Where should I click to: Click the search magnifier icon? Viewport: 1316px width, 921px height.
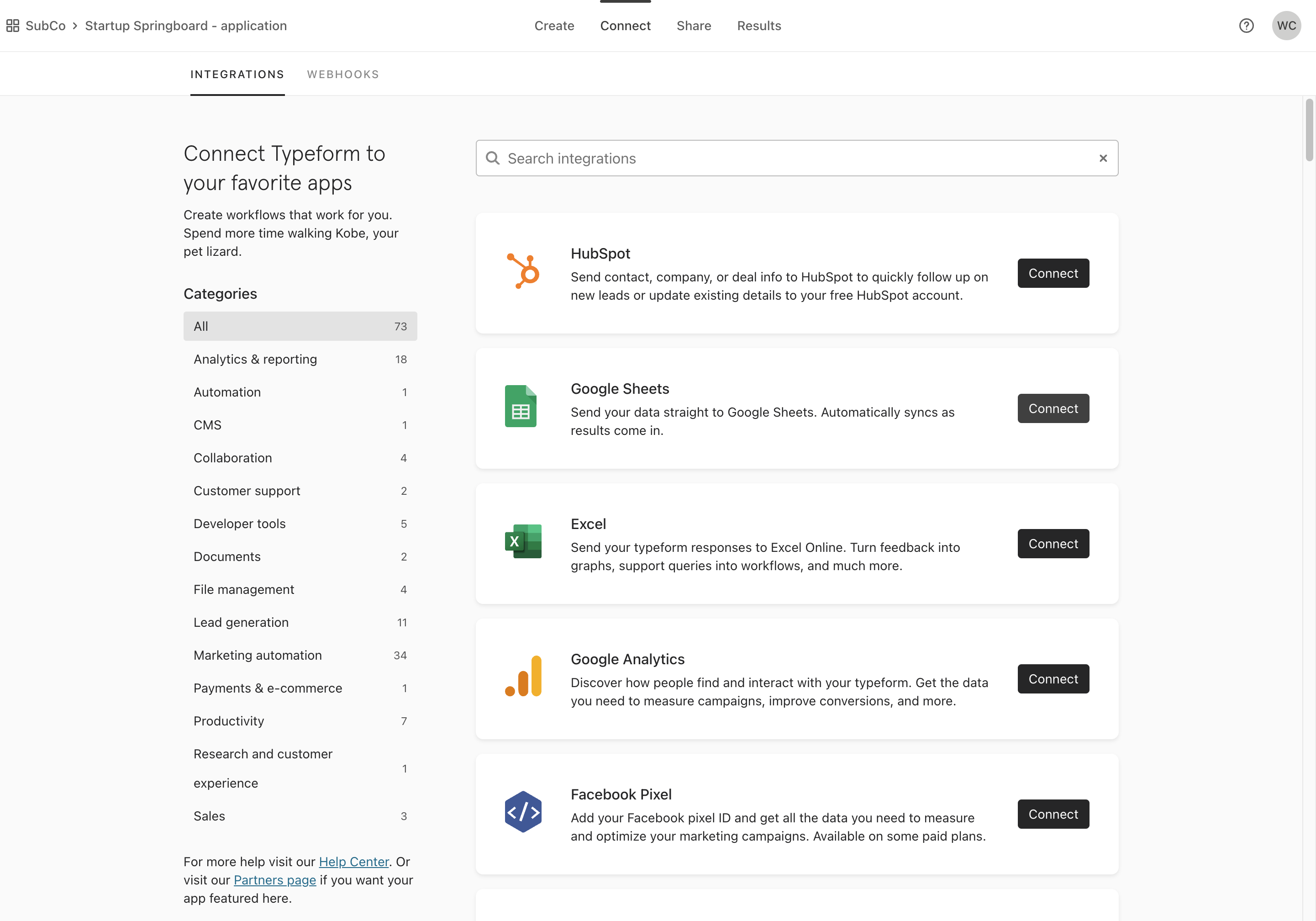click(492, 158)
